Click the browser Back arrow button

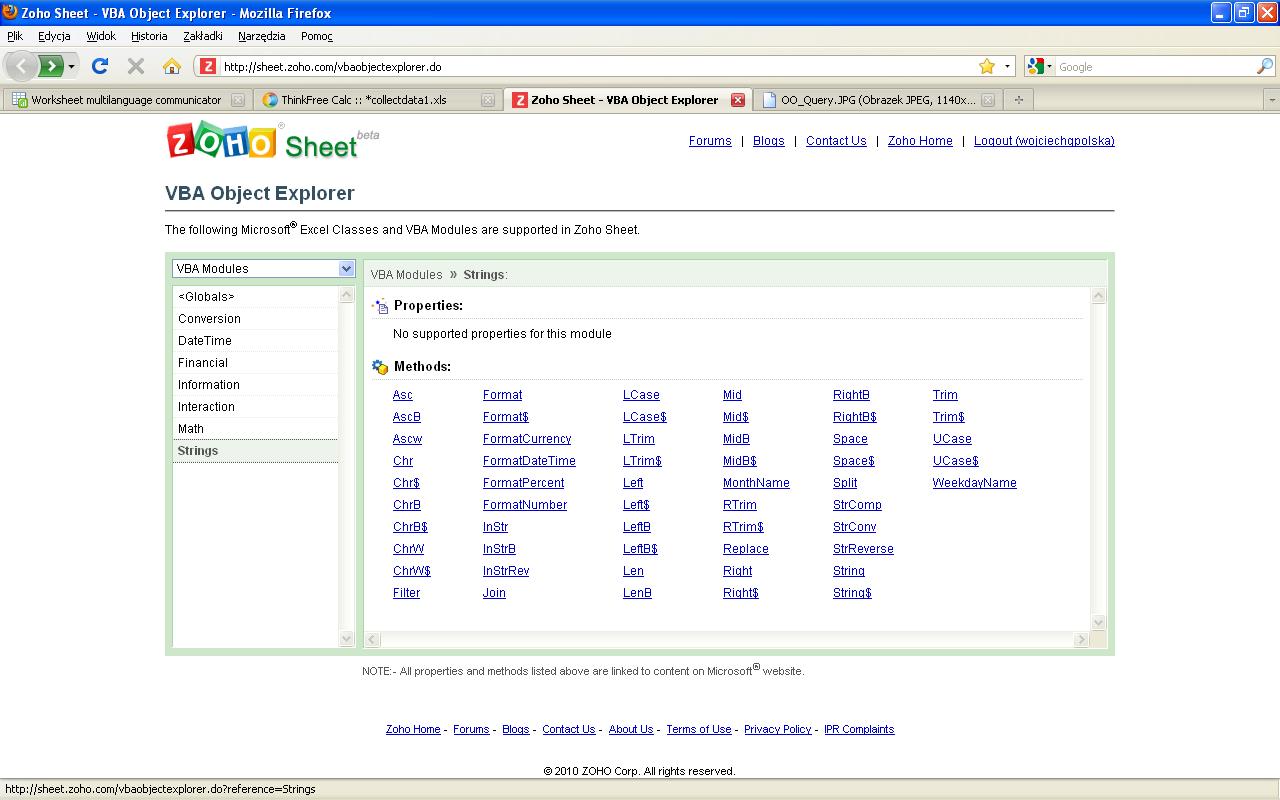pyautogui.click(x=22, y=66)
